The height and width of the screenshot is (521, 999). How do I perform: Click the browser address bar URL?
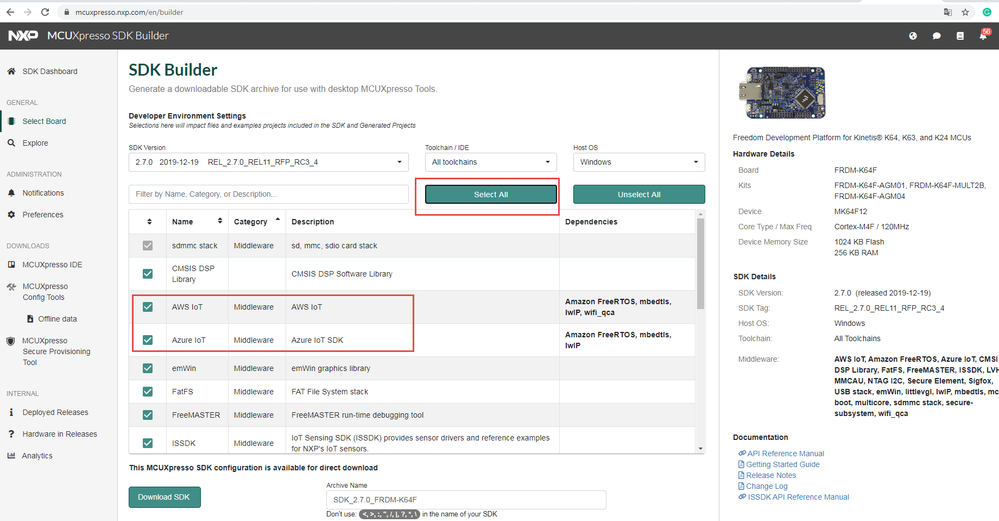pyautogui.click(x=129, y=12)
